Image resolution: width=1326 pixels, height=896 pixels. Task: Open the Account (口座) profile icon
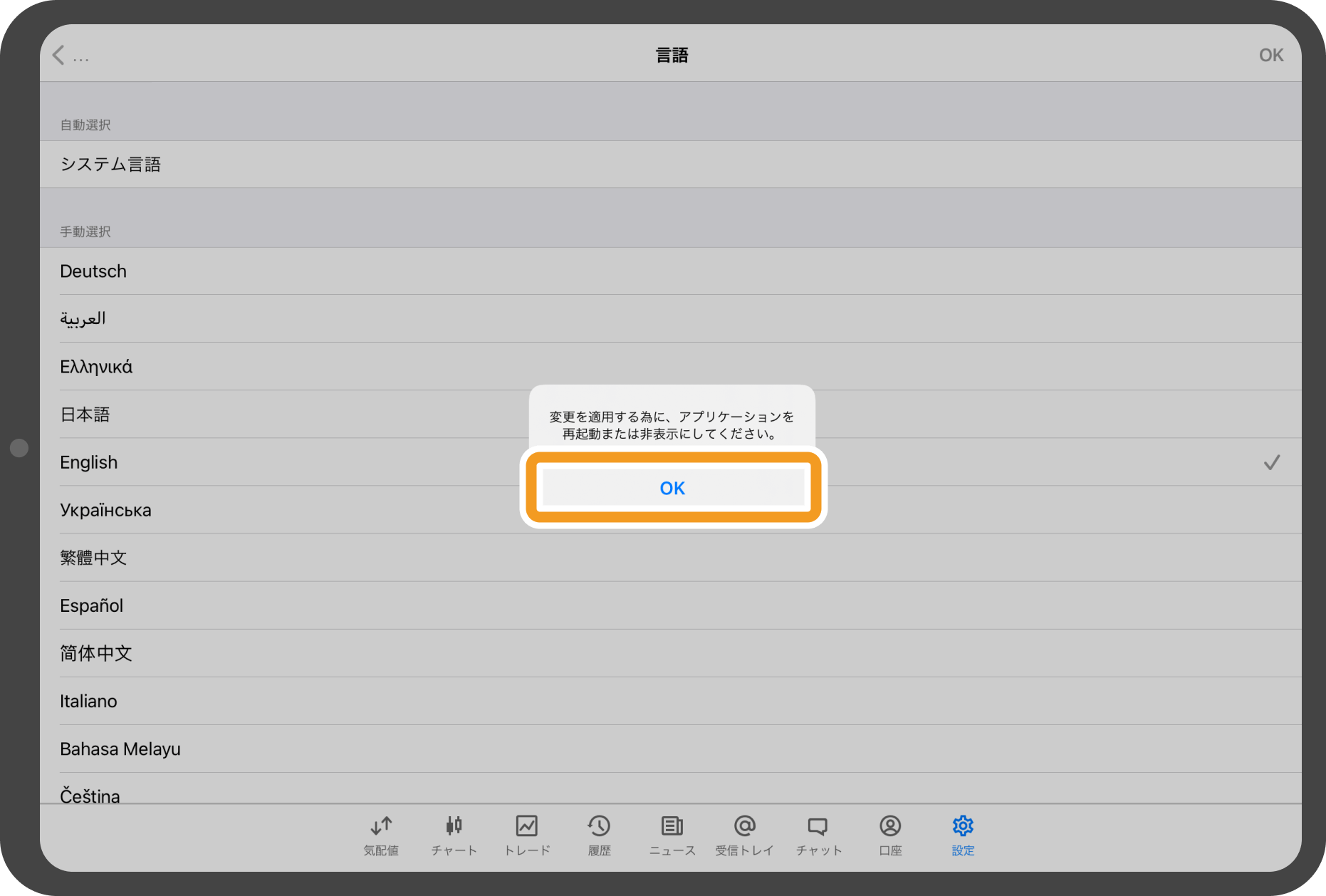[890, 826]
